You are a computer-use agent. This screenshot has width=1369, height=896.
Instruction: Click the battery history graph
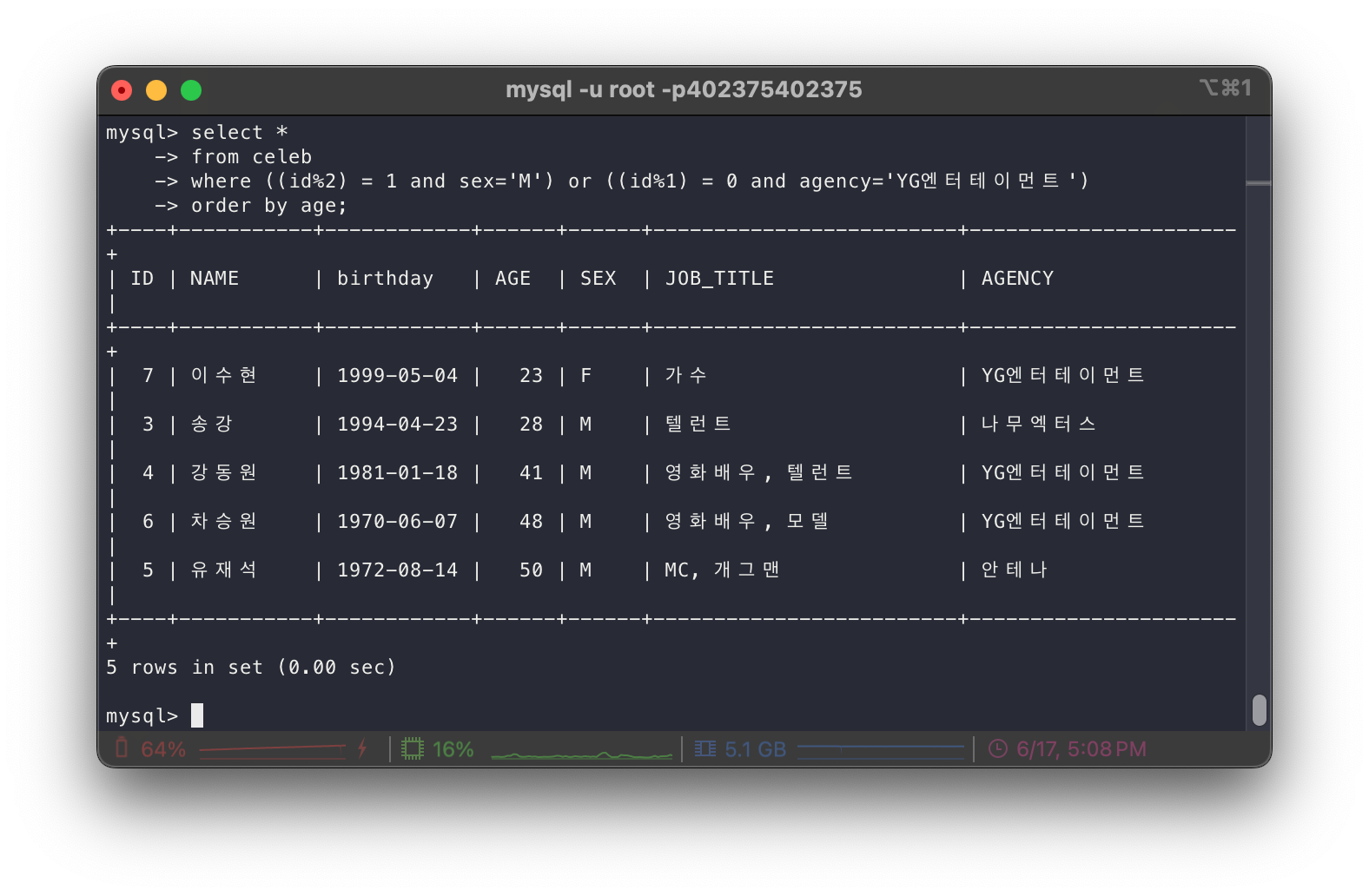coord(273,750)
